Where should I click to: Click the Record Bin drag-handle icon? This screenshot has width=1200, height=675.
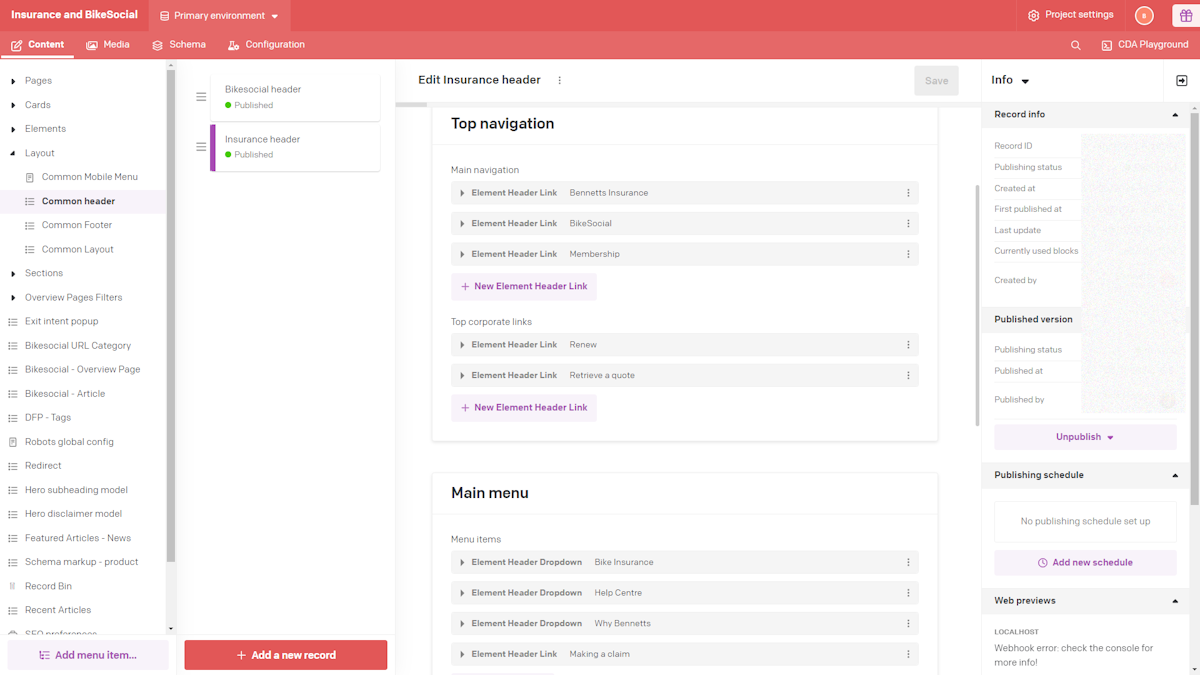pos(13,586)
